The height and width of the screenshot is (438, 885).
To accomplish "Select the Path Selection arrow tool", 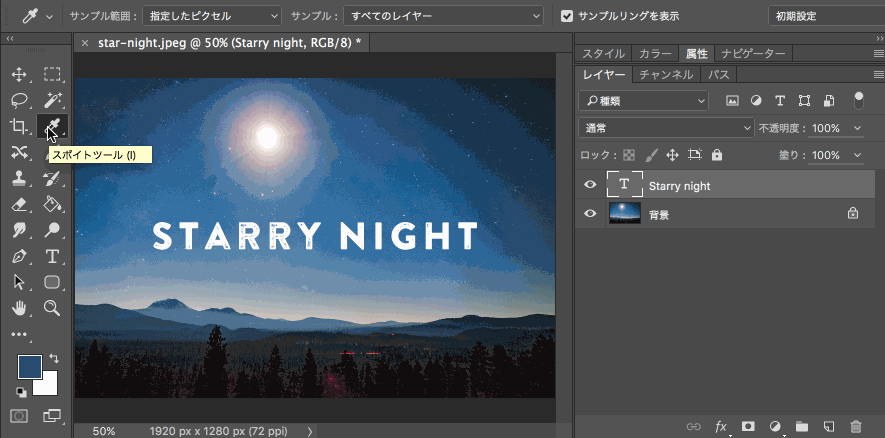I will [x=19, y=282].
